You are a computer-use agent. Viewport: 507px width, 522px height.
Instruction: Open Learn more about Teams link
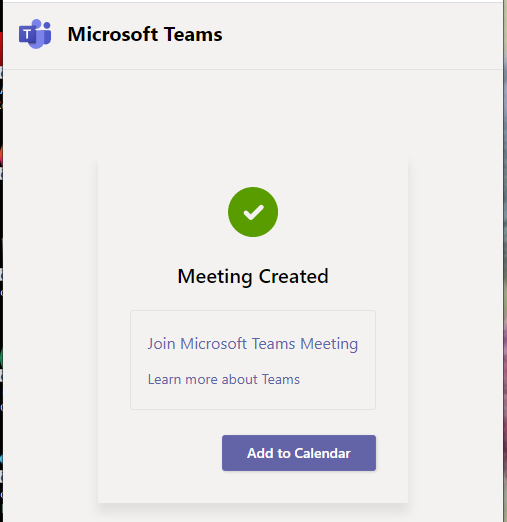coord(224,379)
